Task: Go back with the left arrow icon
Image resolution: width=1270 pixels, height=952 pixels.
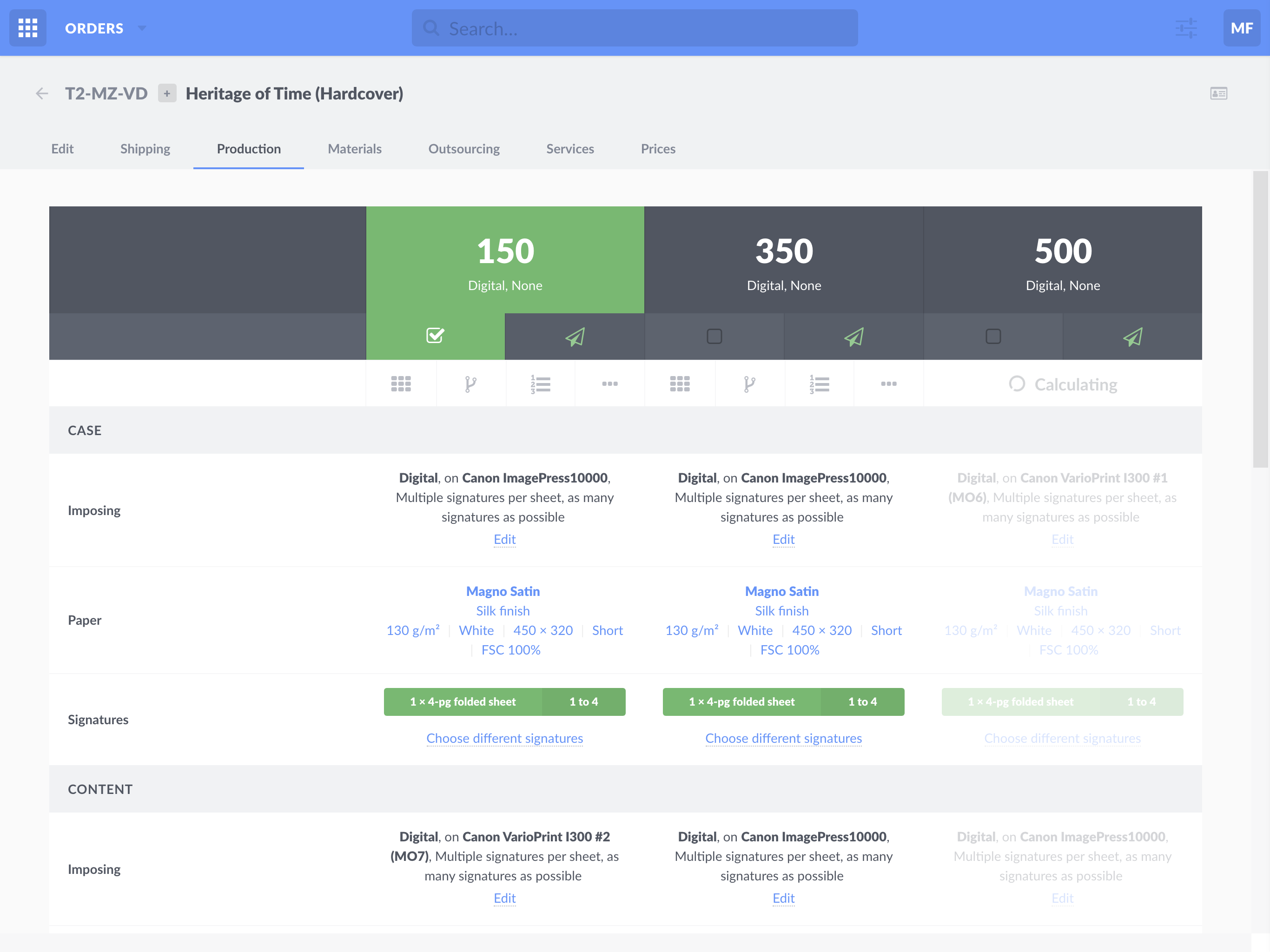Action: click(42, 93)
